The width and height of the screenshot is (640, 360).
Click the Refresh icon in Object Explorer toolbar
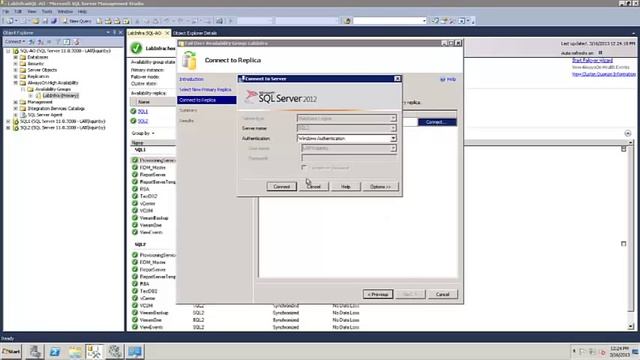click(67, 42)
